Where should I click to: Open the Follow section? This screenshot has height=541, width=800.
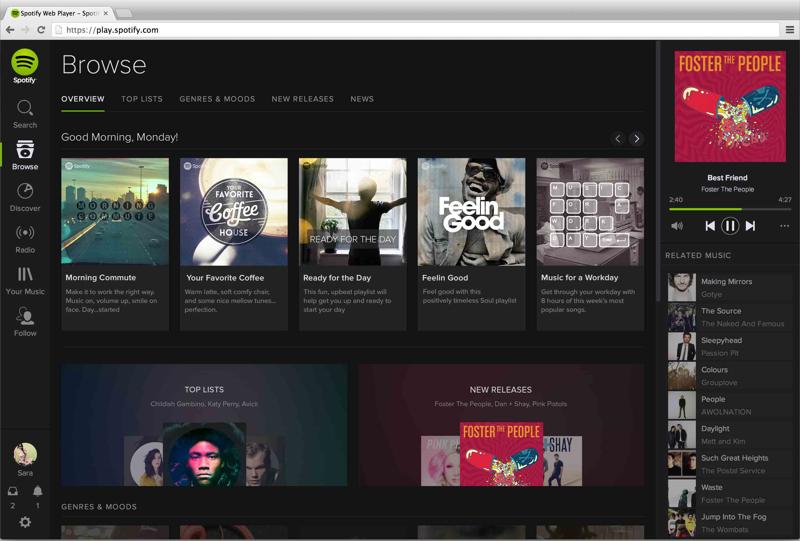pos(24,322)
